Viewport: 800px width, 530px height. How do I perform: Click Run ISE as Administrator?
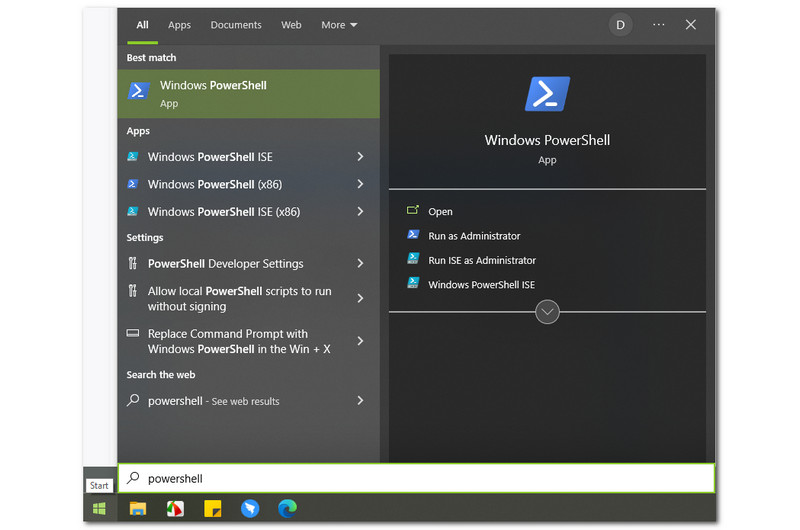[482, 260]
